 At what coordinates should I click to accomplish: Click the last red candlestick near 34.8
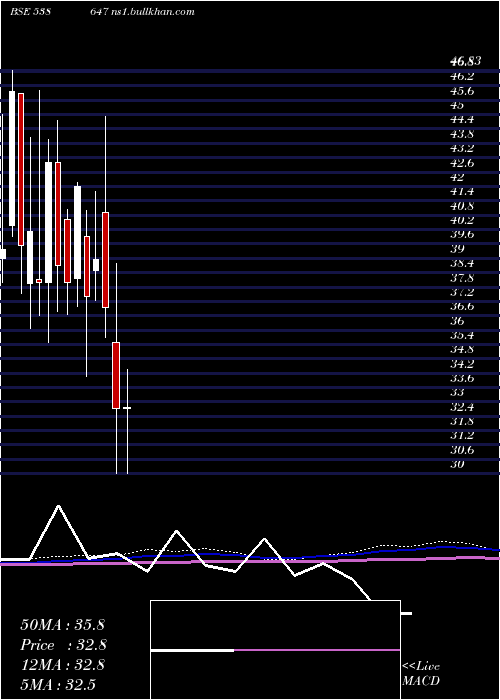[116, 375]
